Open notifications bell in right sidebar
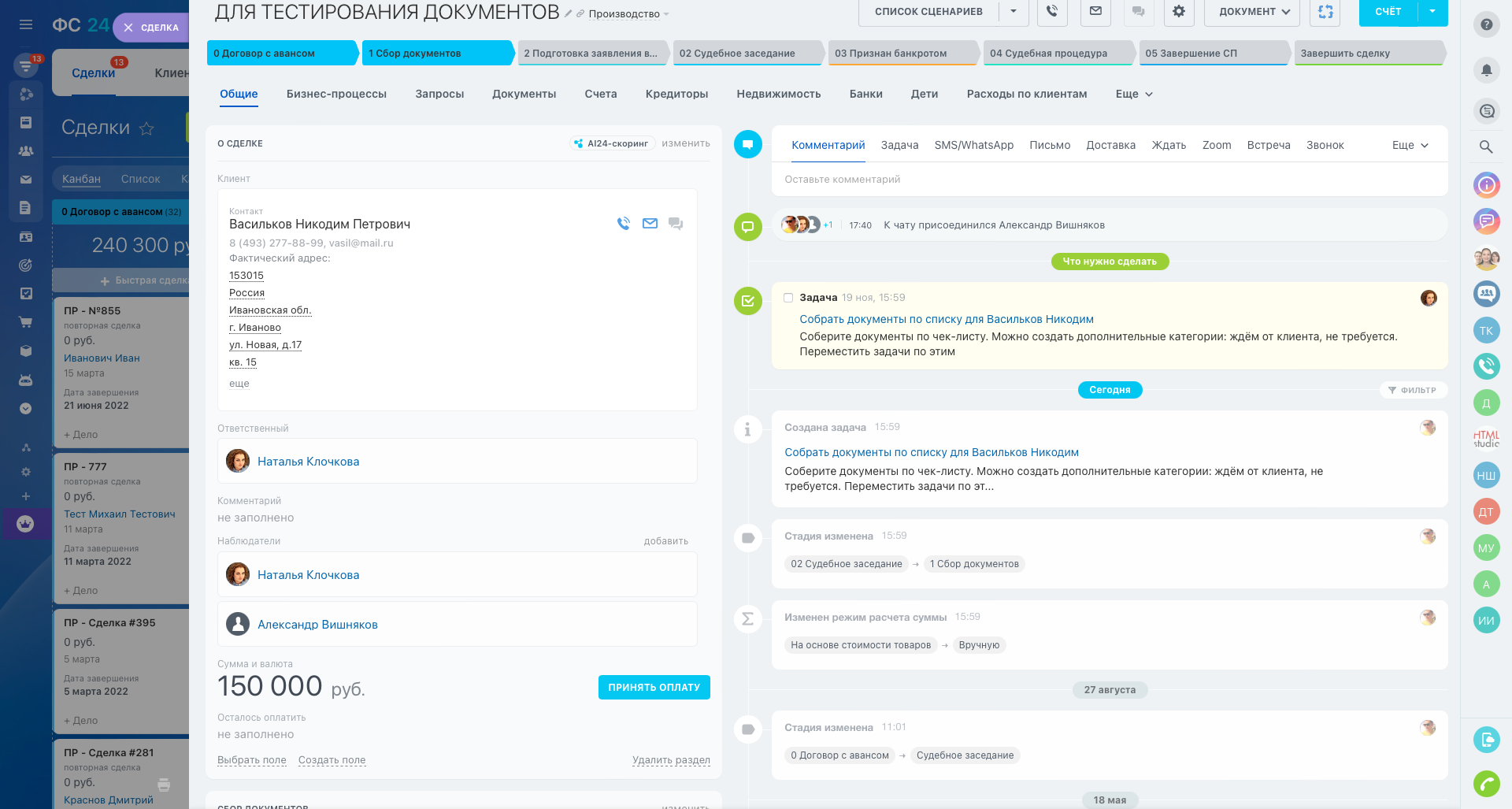 pyautogui.click(x=1486, y=70)
